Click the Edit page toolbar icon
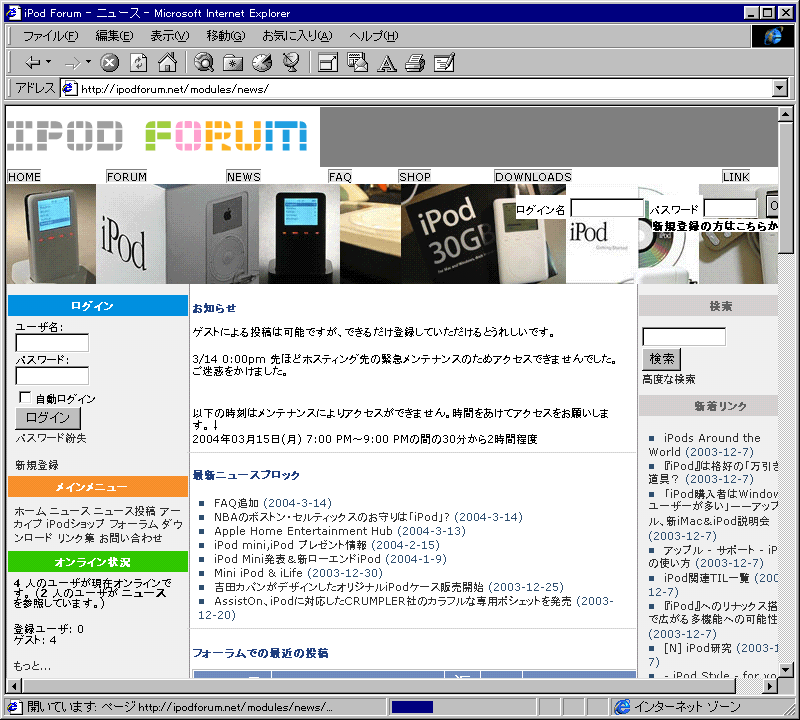Screen dimensions: 800x720 (x=444, y=63)
